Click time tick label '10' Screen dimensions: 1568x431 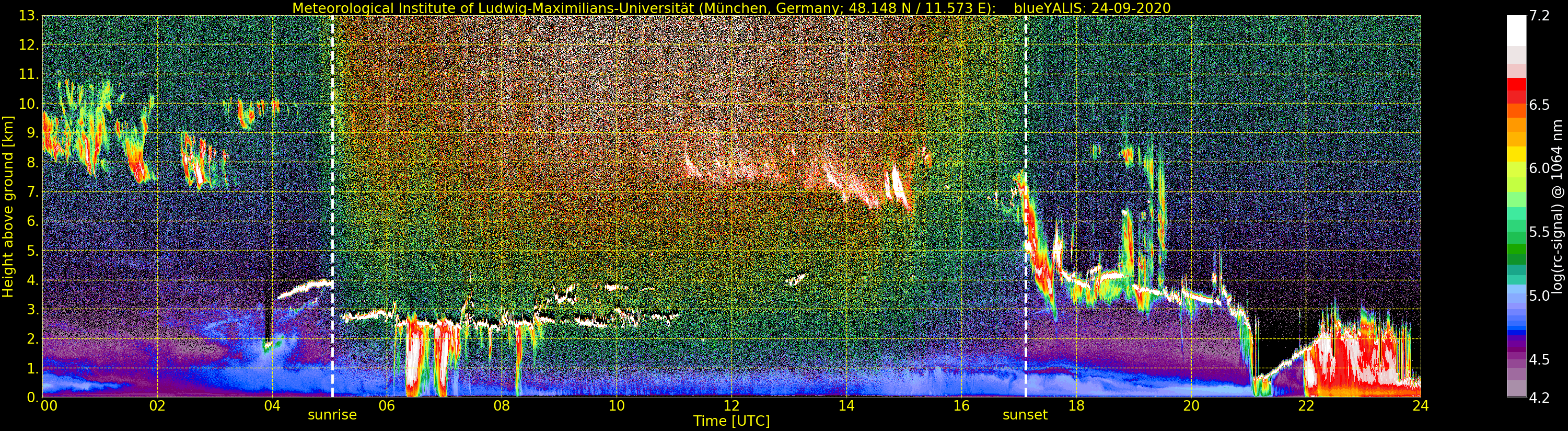[x=617, y=405]
